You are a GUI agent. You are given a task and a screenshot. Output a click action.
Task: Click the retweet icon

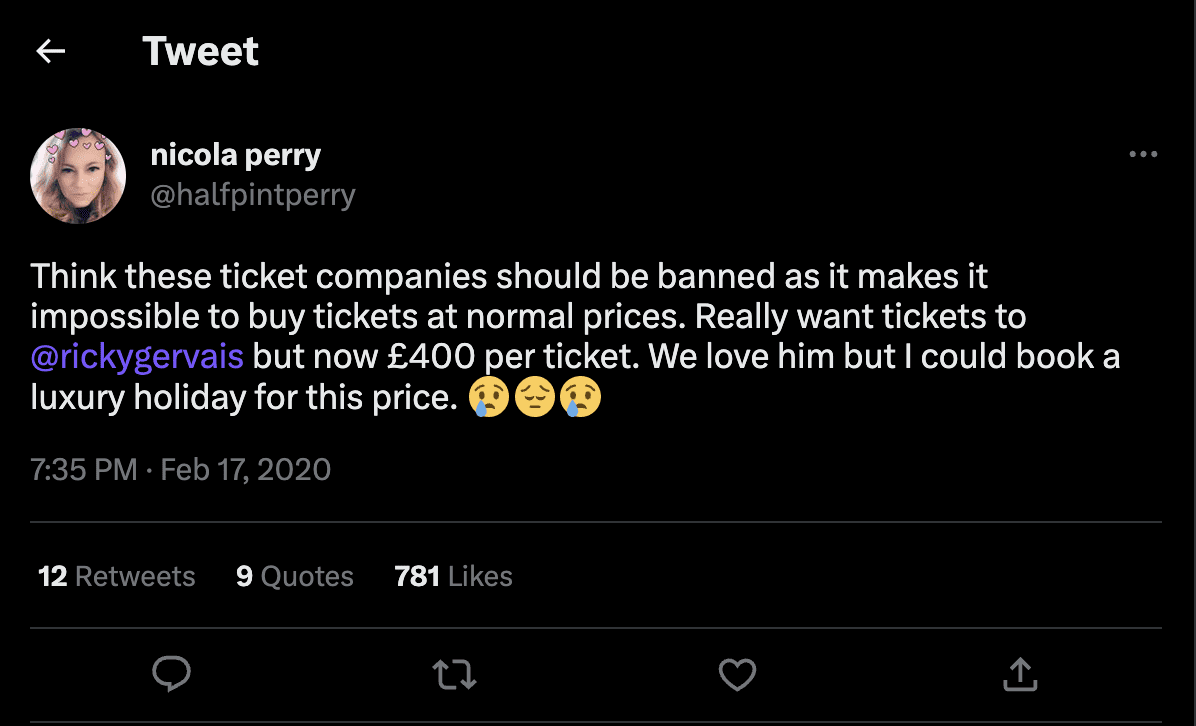(454, 675)
